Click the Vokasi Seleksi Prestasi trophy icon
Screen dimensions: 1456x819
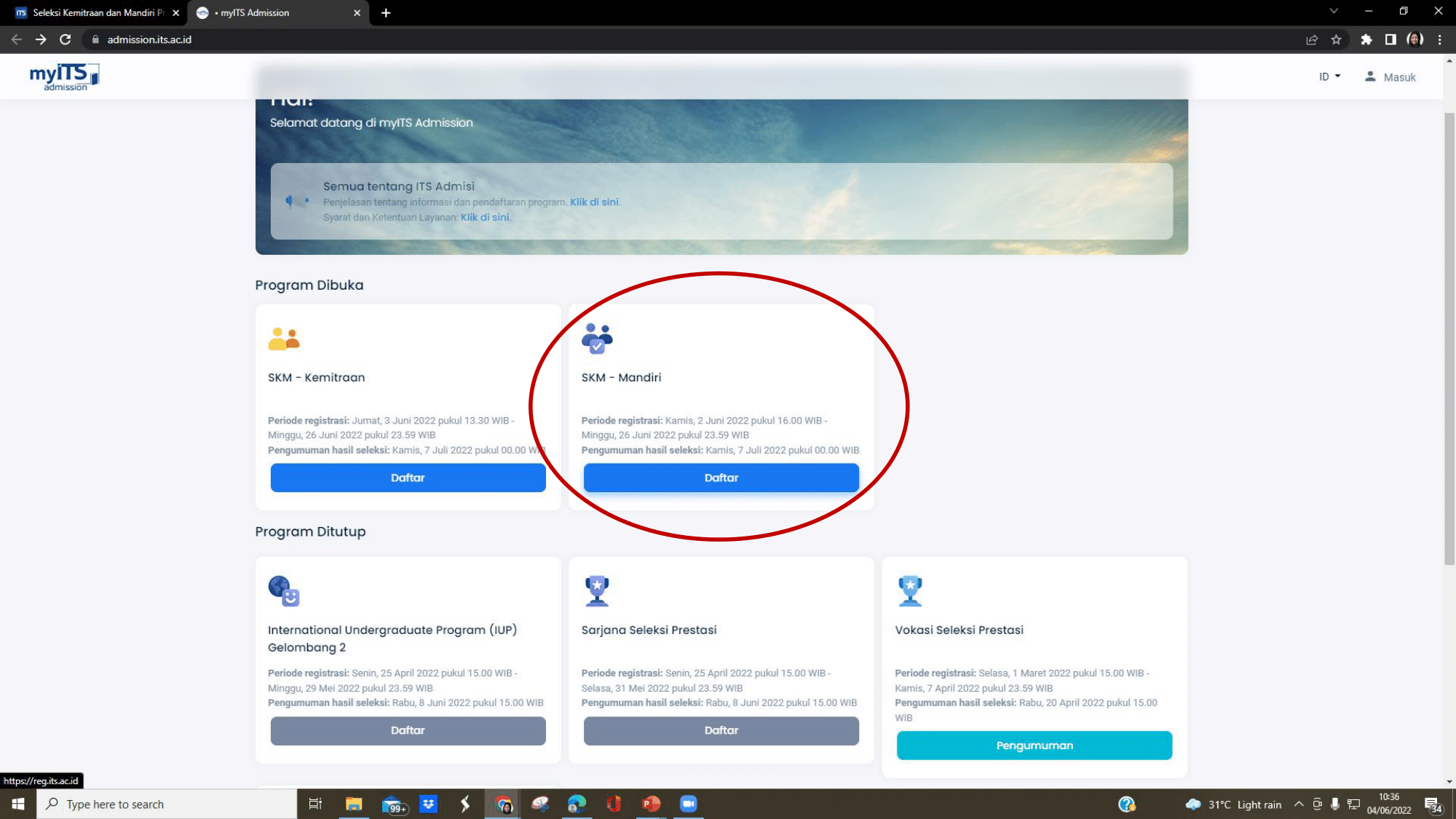[910, 590]
